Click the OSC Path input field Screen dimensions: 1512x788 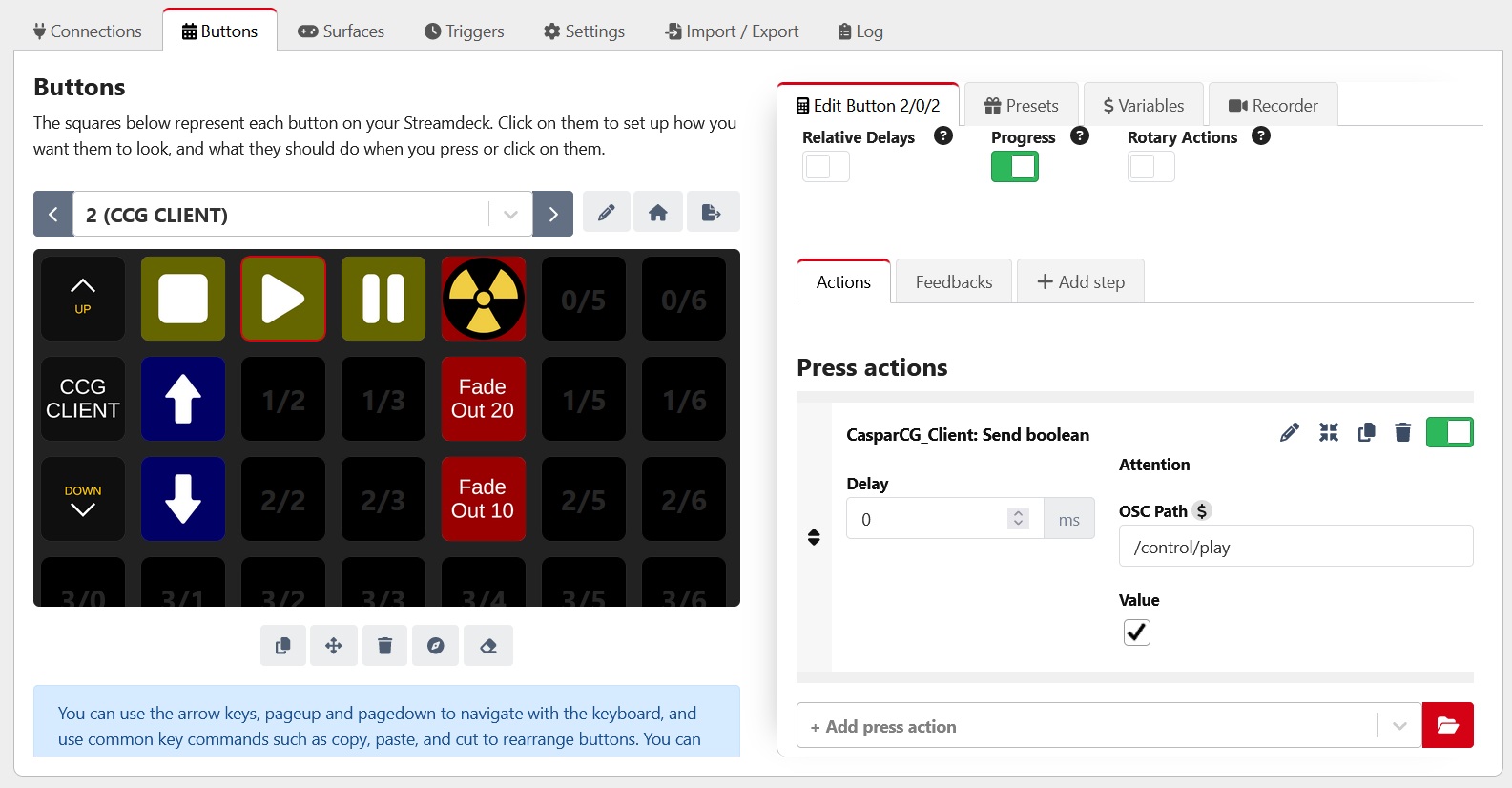[x=1295, y=547]
